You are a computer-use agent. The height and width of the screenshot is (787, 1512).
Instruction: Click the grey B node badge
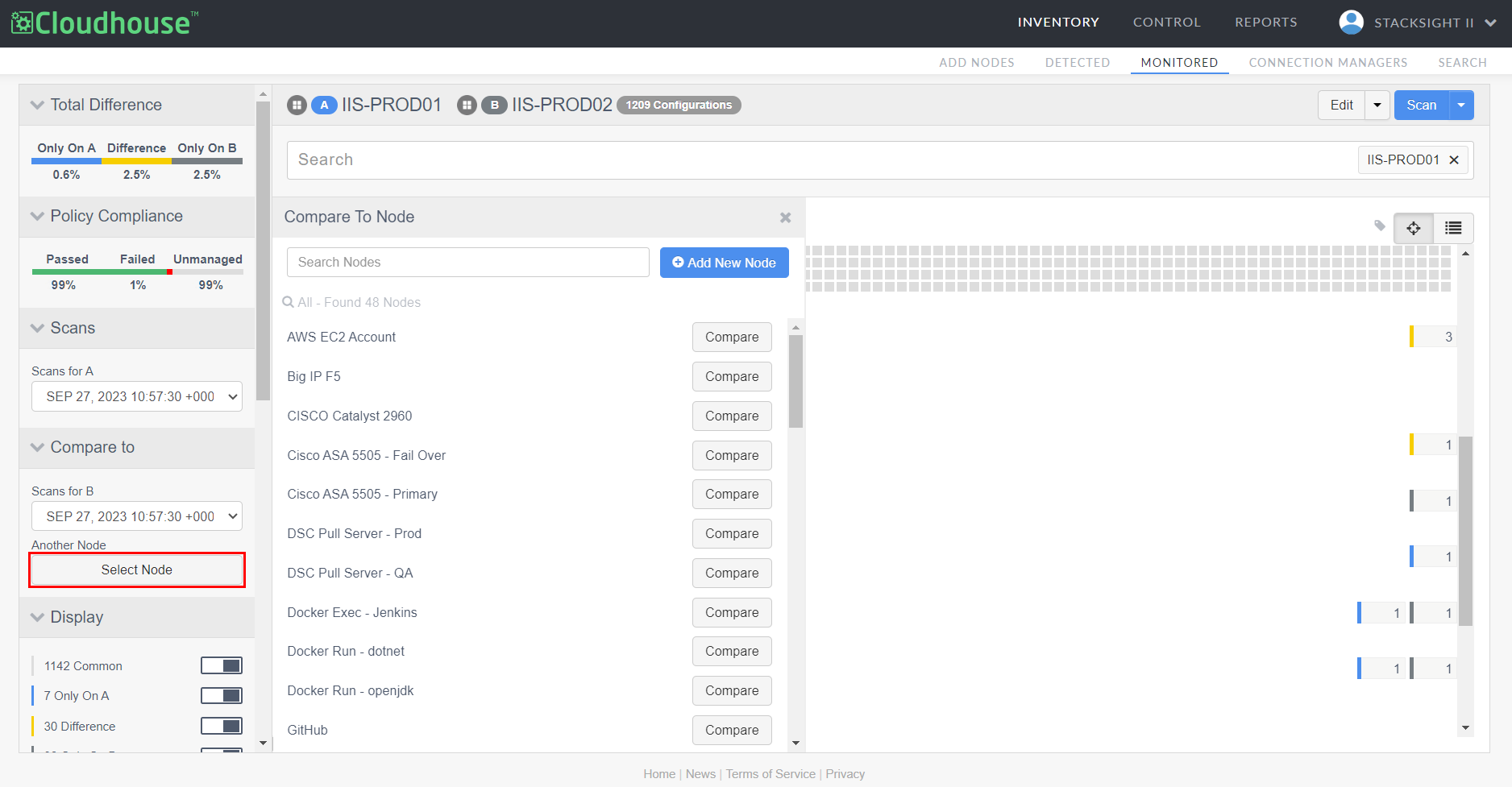(x=494, y=105)
